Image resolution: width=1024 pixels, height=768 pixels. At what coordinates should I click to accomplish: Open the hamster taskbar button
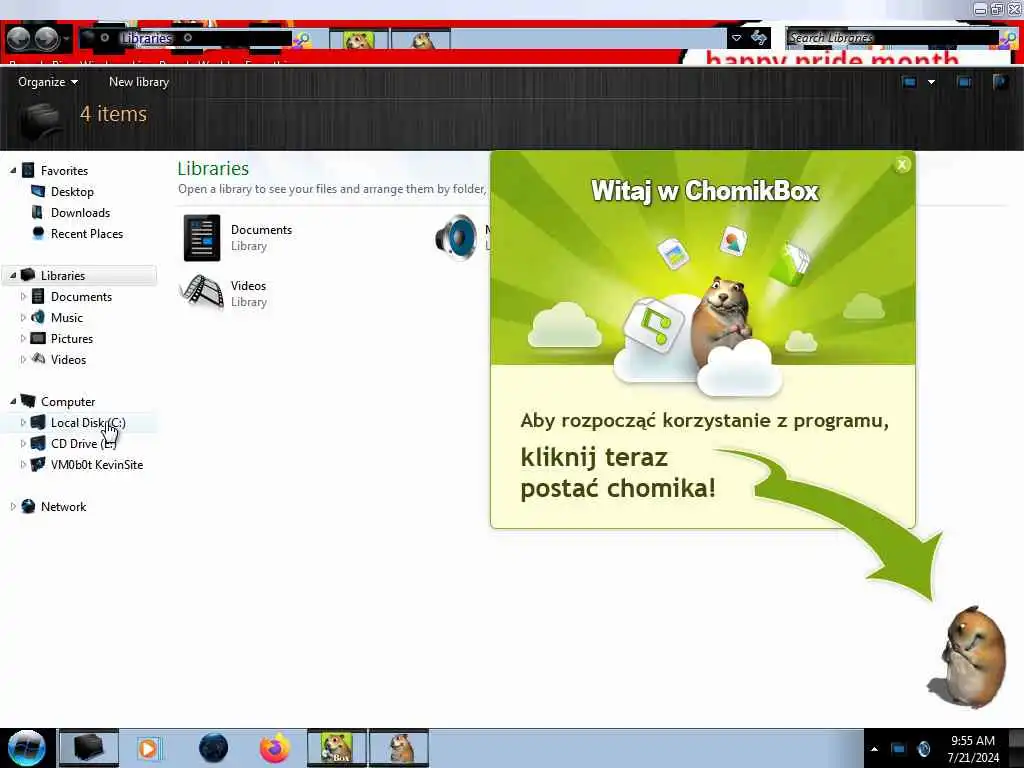399,748
